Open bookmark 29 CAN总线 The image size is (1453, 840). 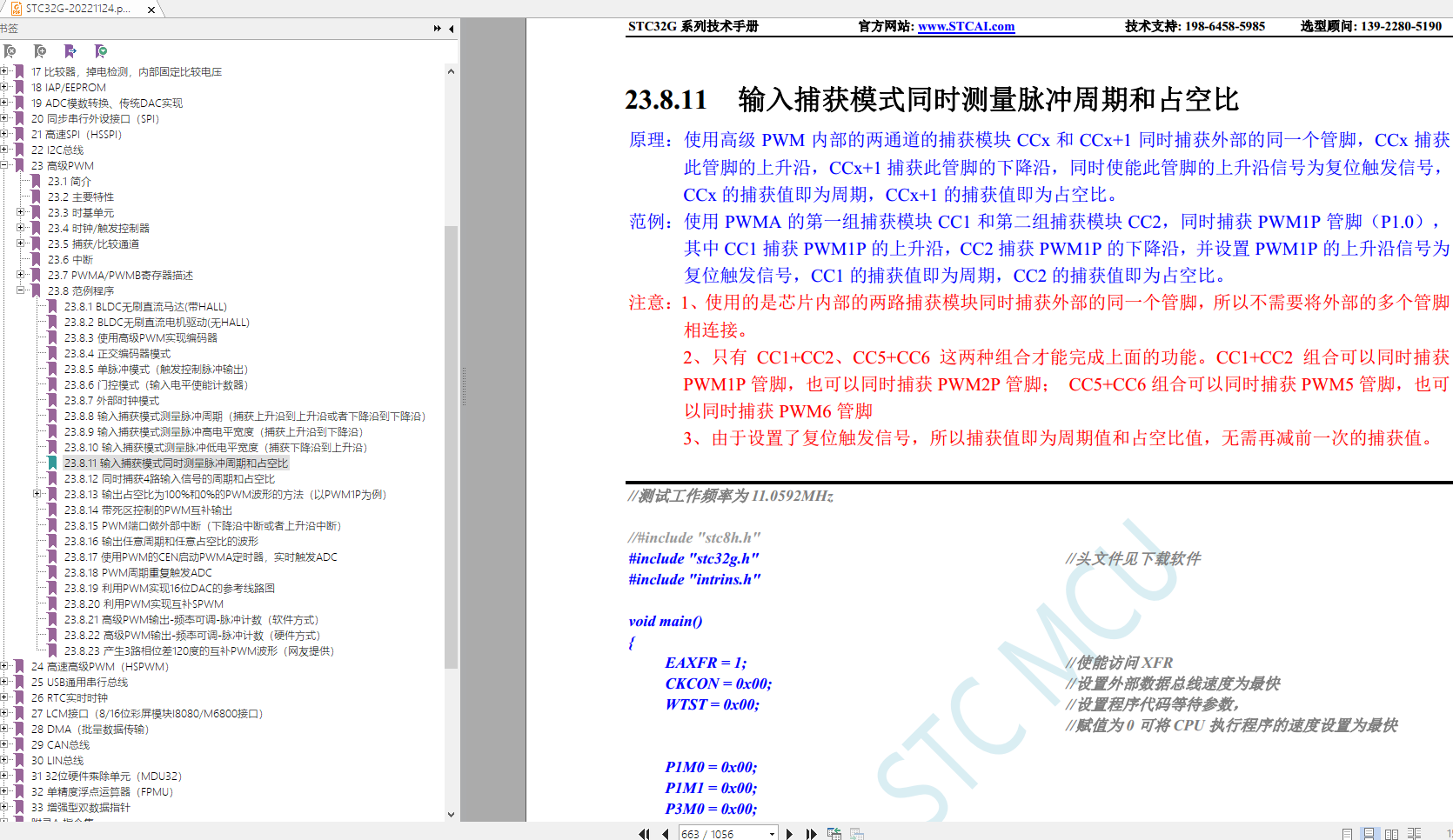[61, 745]
